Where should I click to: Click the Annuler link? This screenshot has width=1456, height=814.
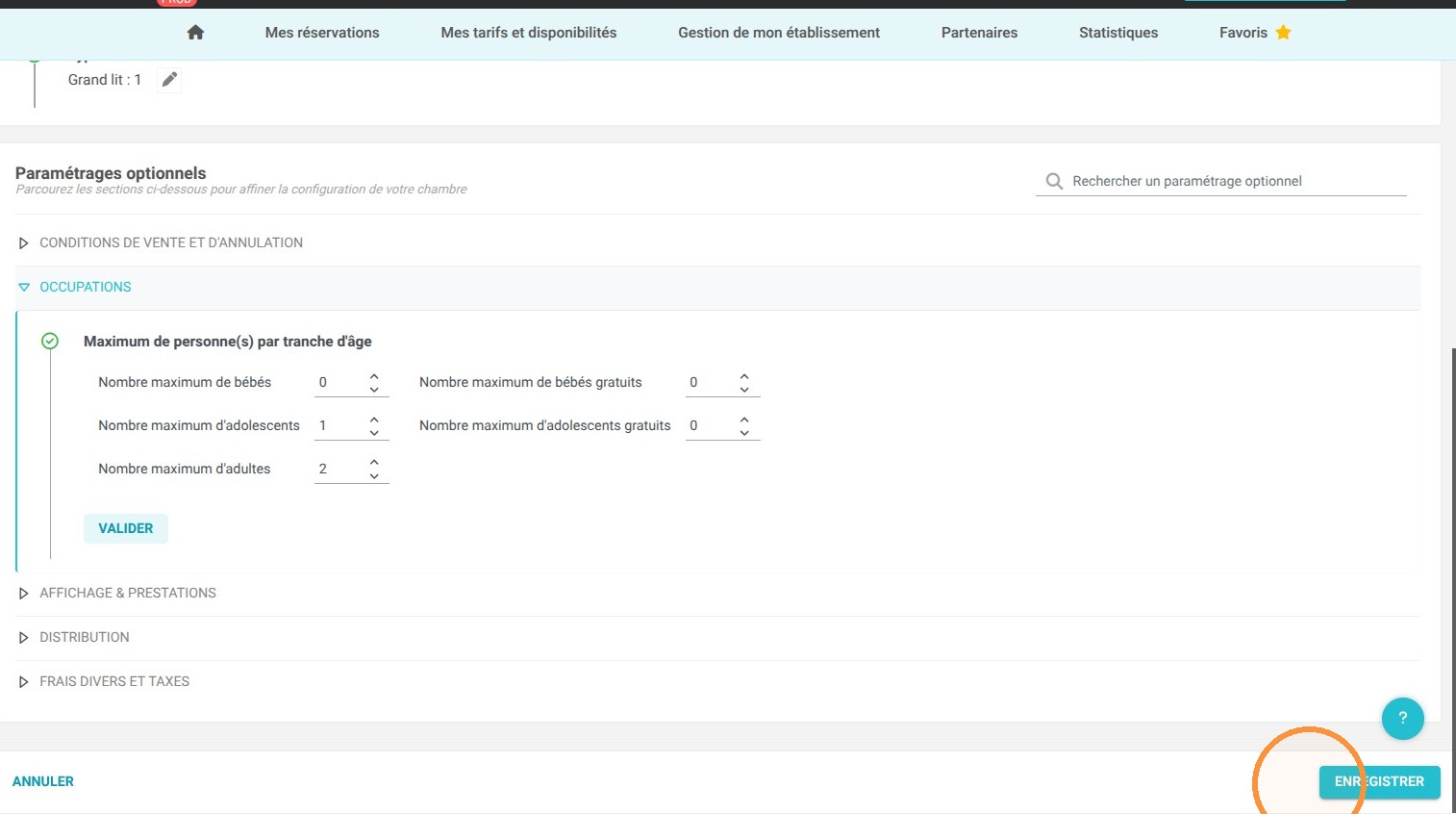43,781
